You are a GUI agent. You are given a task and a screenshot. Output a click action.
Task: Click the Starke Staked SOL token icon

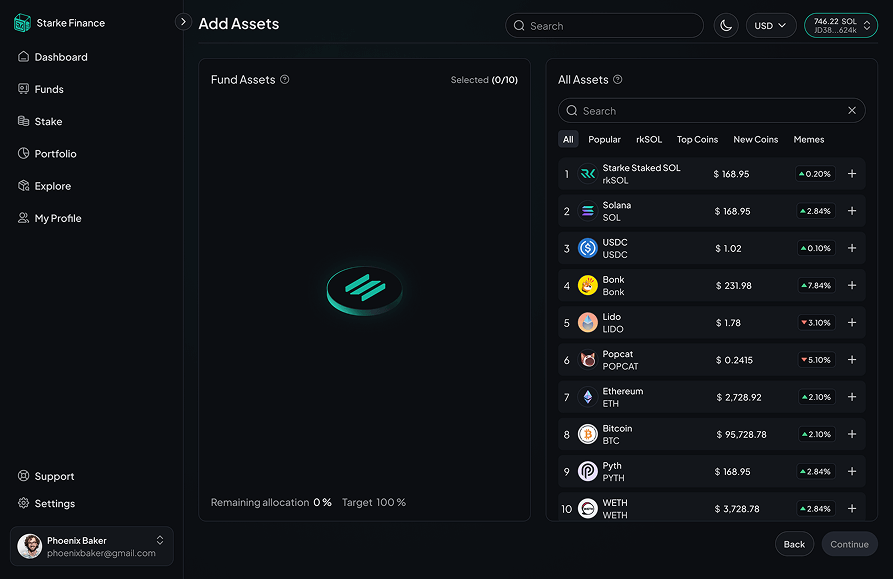click(x=588, y=174)
